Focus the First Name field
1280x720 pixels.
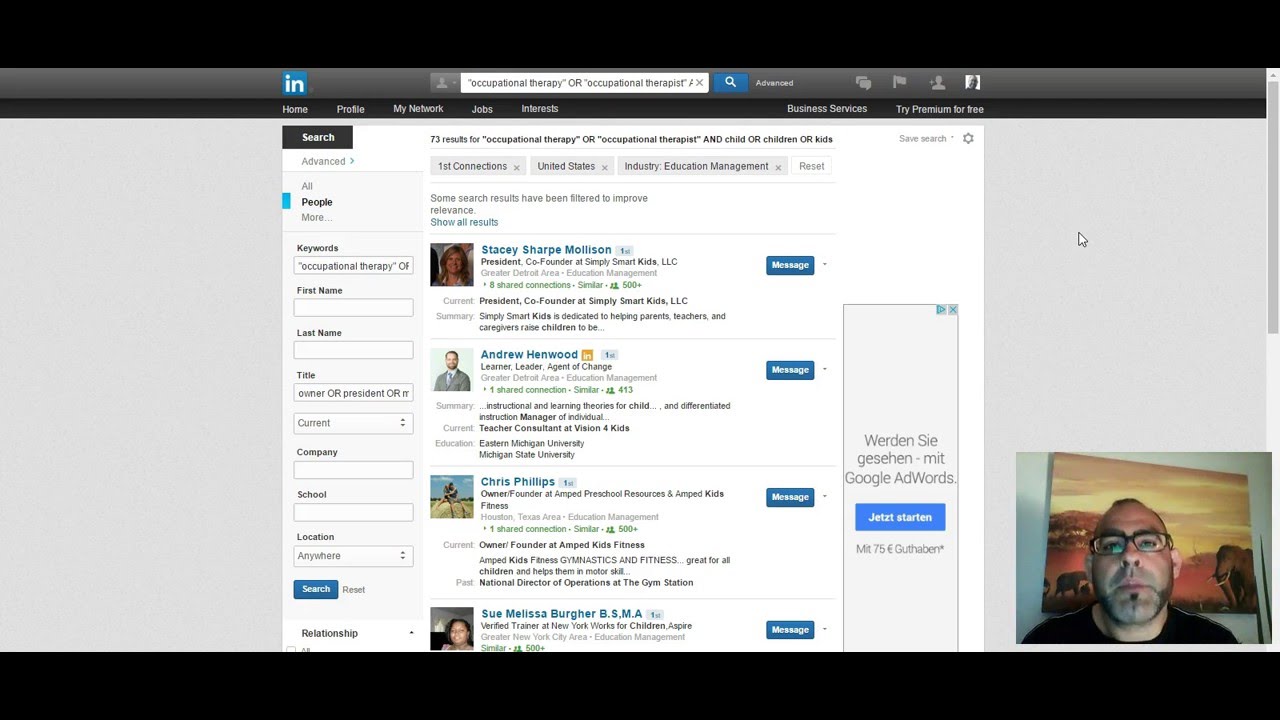pyautogui.click(x=353, y=308)
